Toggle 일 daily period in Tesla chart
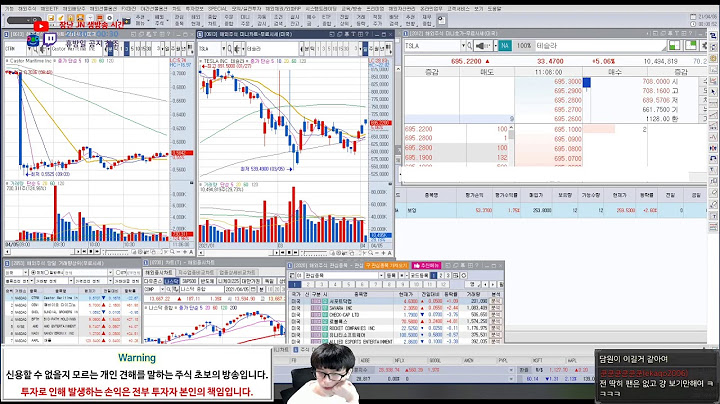The height and width of the screenshot is (404, 720). click(x=366, y=49)
